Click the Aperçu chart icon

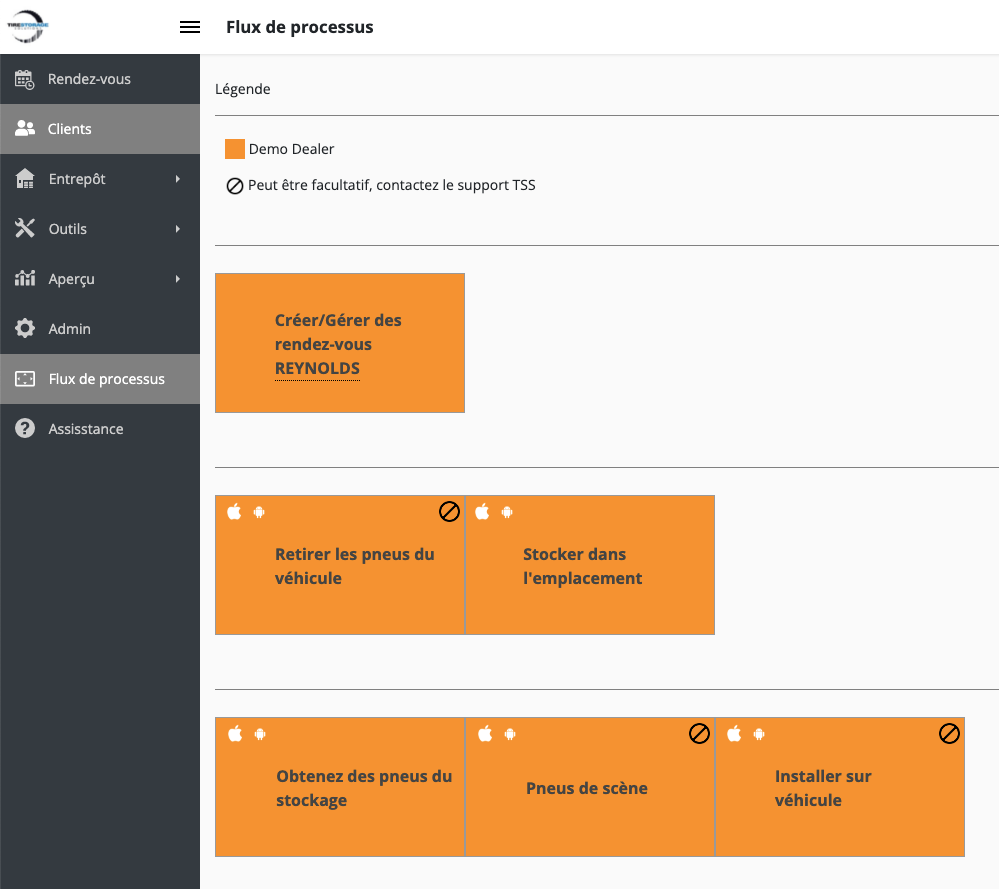25,278
